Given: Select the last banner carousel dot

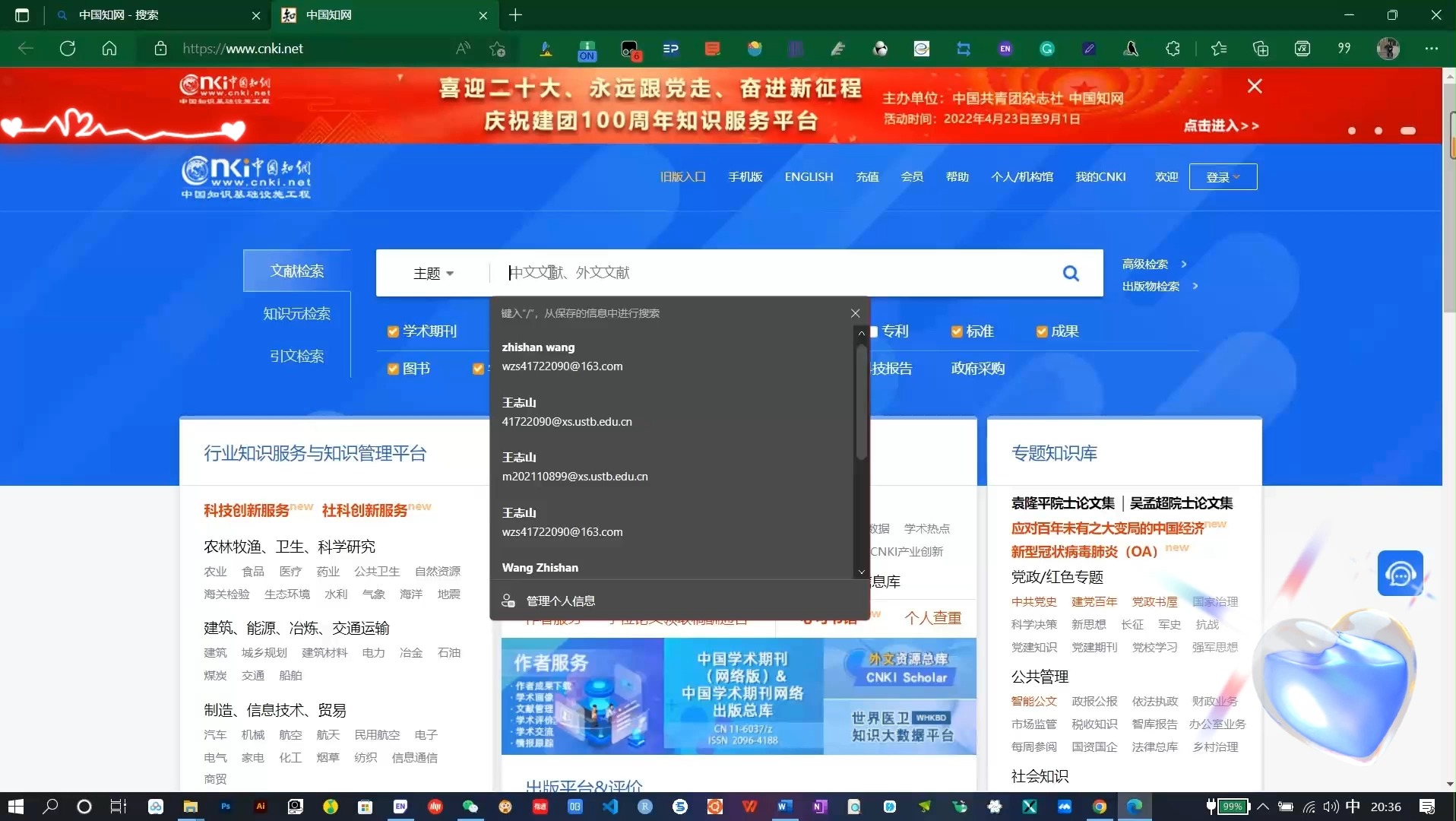Looking at the screenshot, I should pyautogui.click(x=1409, y=131).
